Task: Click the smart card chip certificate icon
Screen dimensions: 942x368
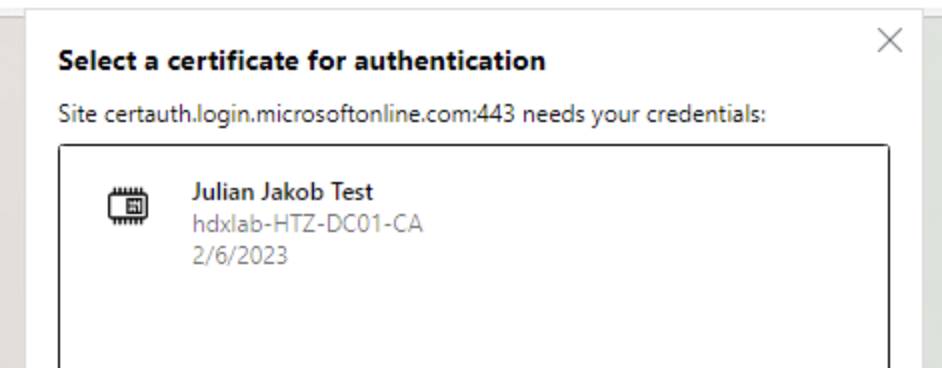Action: pos(128,207)
